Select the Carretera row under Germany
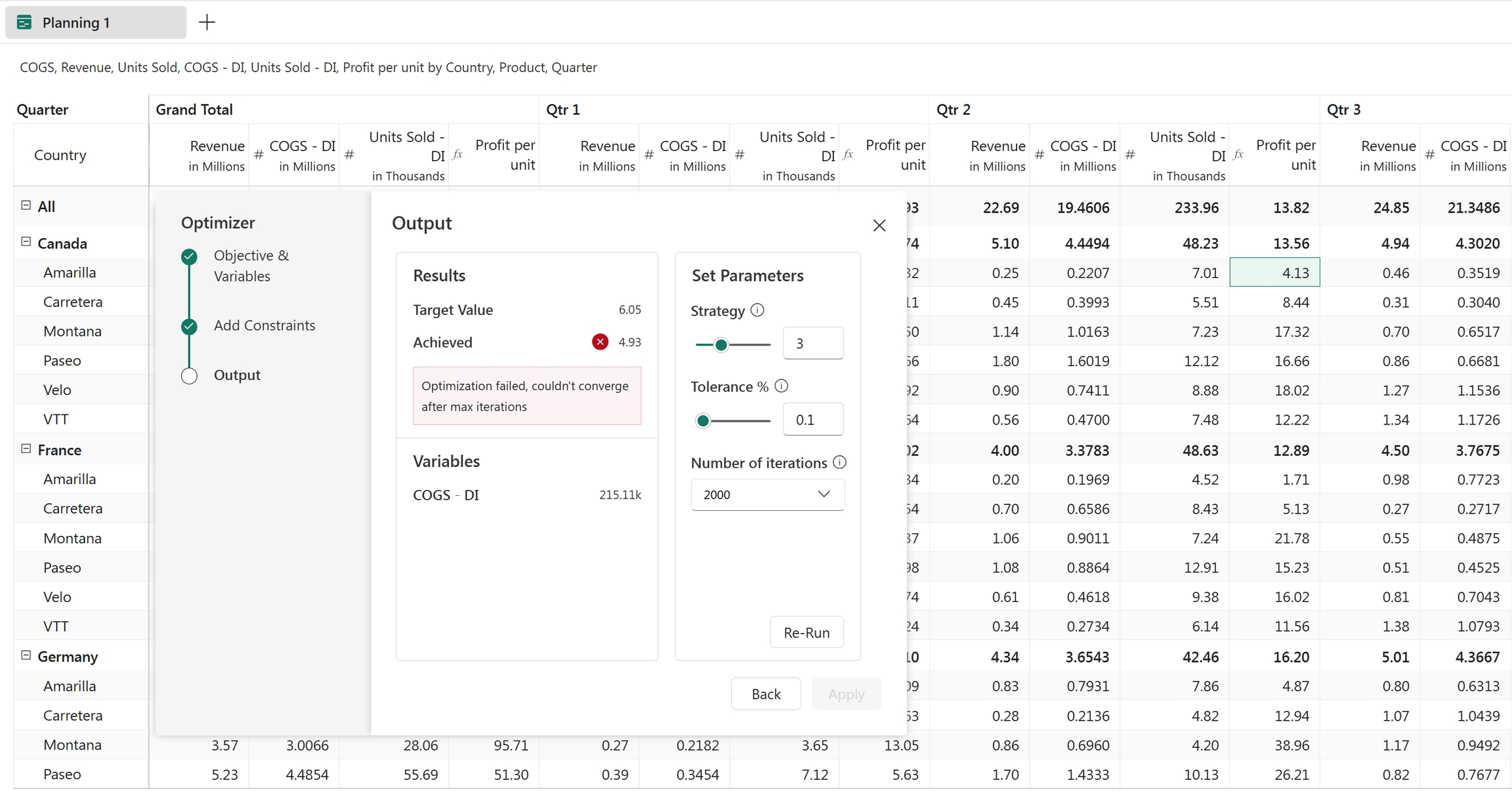 [x=73, y=716]
